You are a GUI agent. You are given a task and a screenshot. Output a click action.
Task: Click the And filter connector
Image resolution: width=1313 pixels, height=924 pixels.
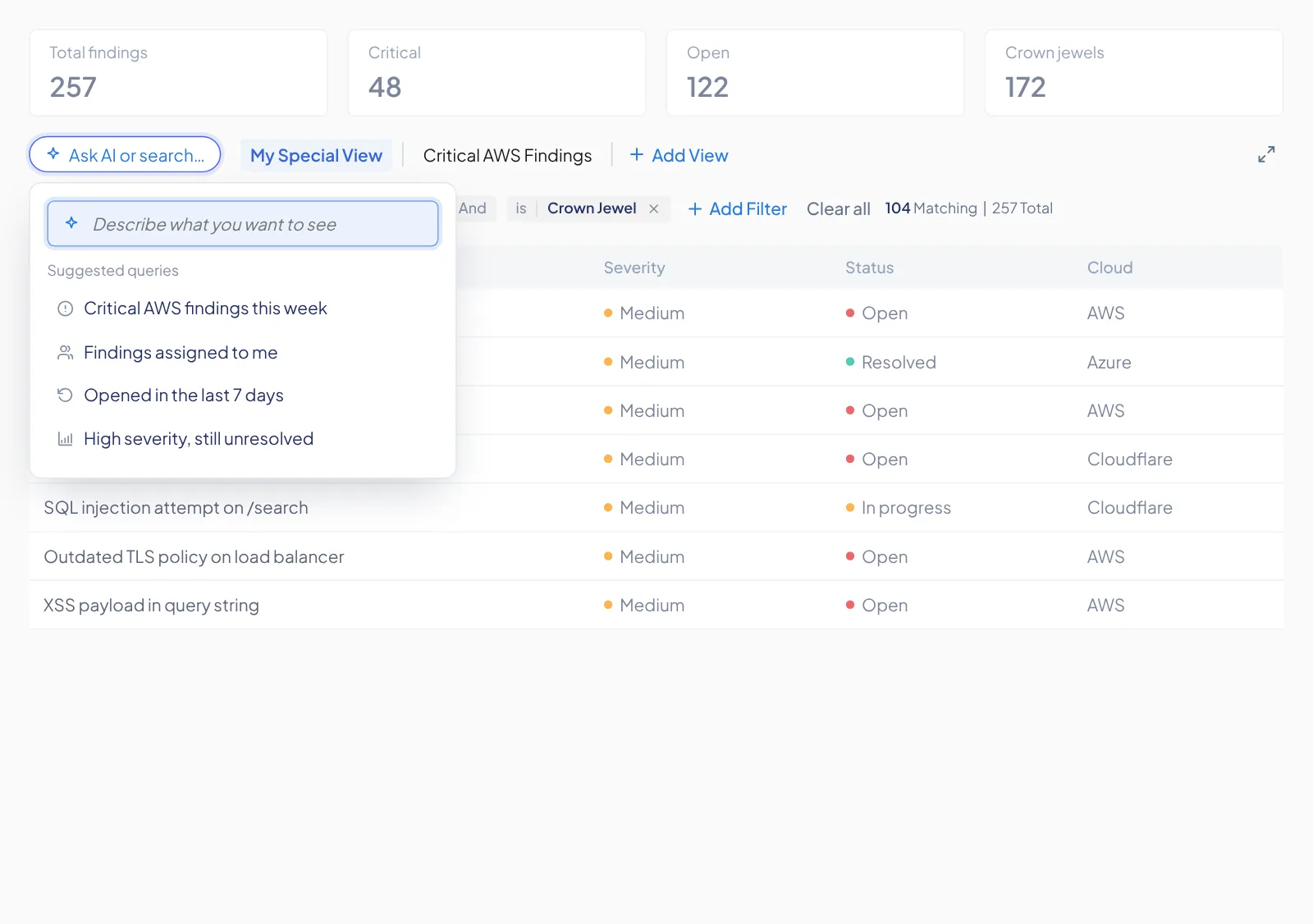point(473,208)
